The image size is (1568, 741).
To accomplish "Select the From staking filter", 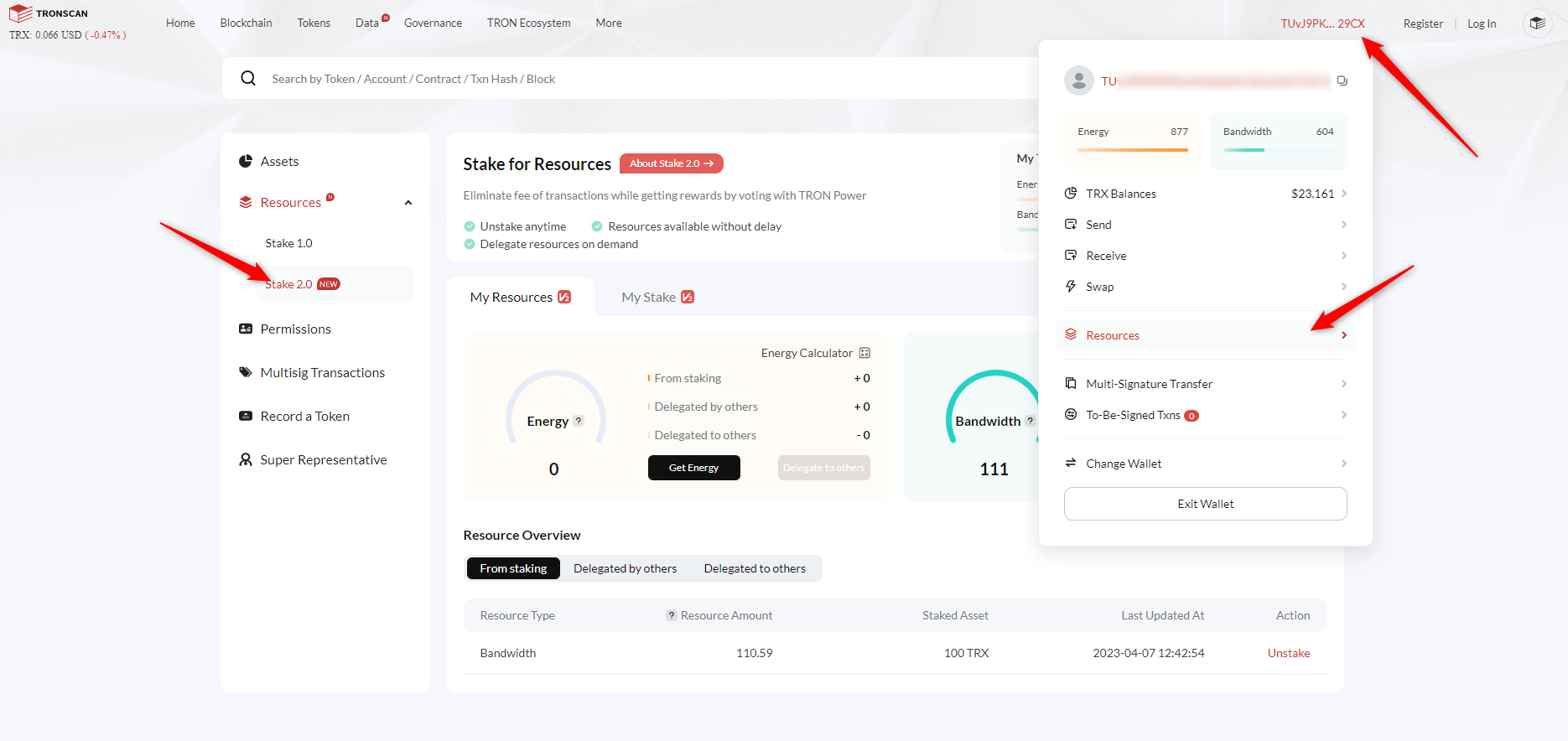I will 513,568.
